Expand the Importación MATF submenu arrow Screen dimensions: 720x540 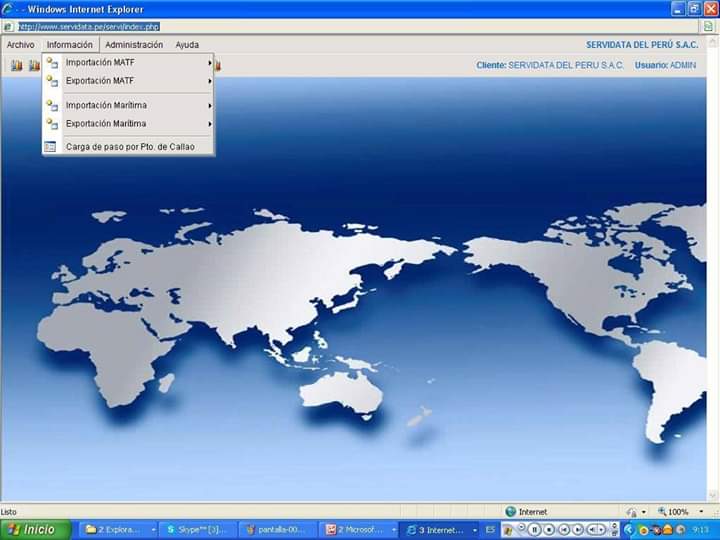[x=209, y=62]
